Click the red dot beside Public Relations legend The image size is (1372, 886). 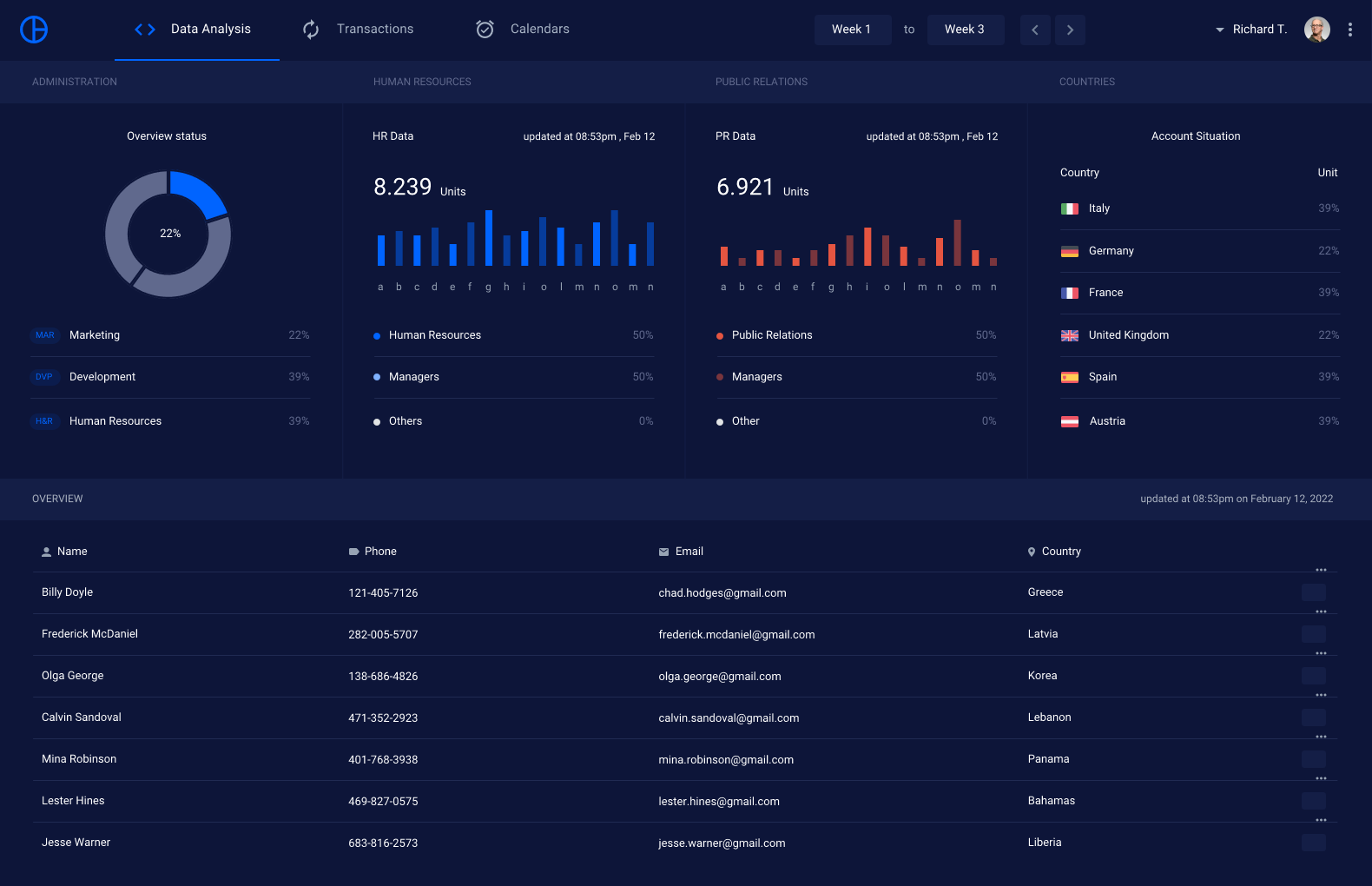(x=720, y=336)
